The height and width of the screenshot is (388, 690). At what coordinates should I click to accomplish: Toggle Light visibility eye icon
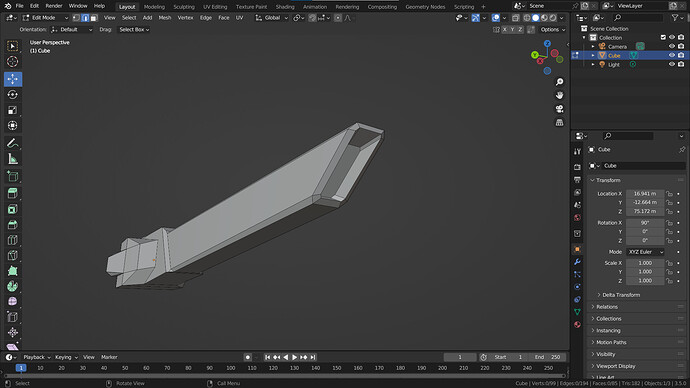(672, 64)
